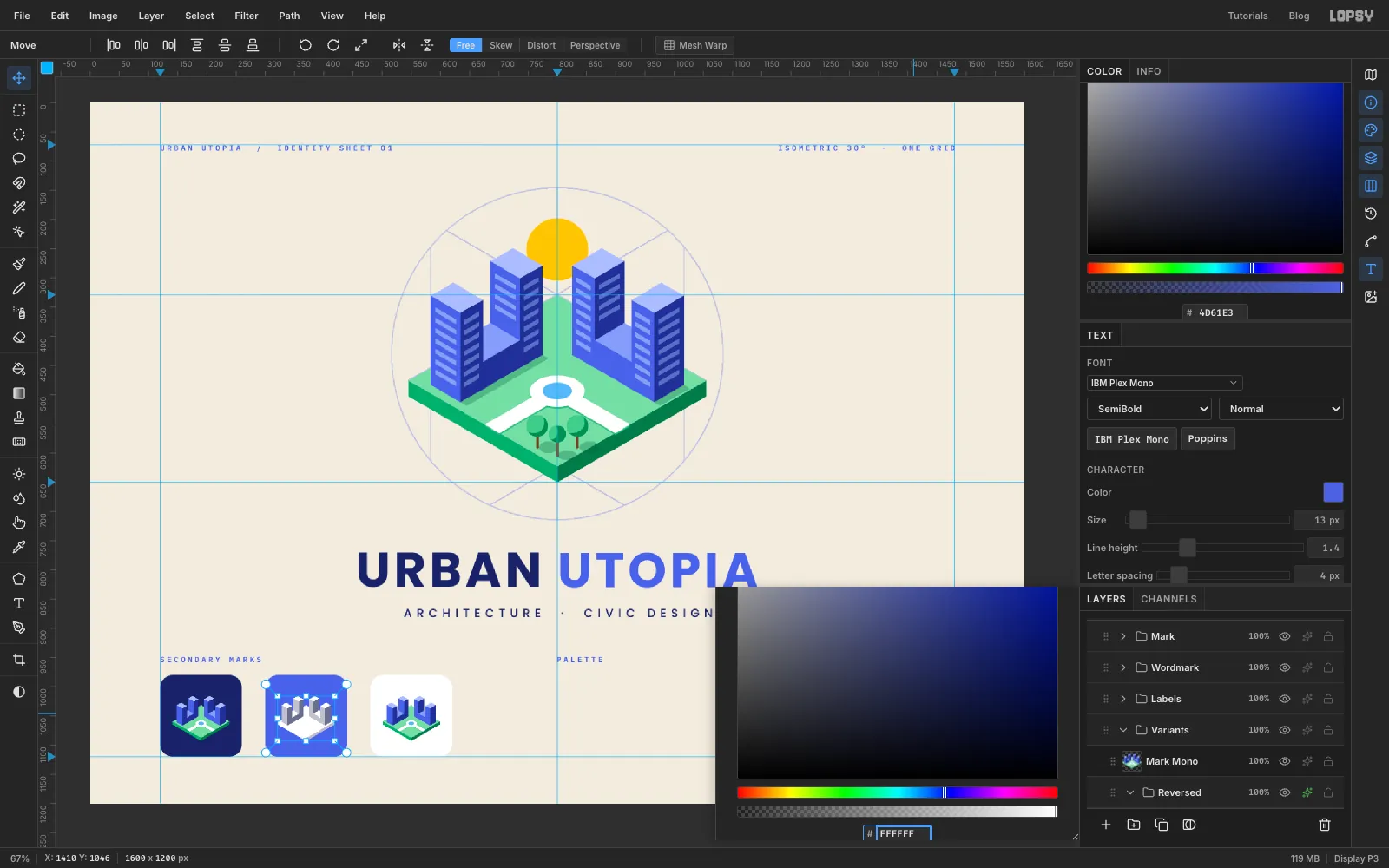
Task: Click the duplicate layer icon
Action: click(x=1162, y=825)
